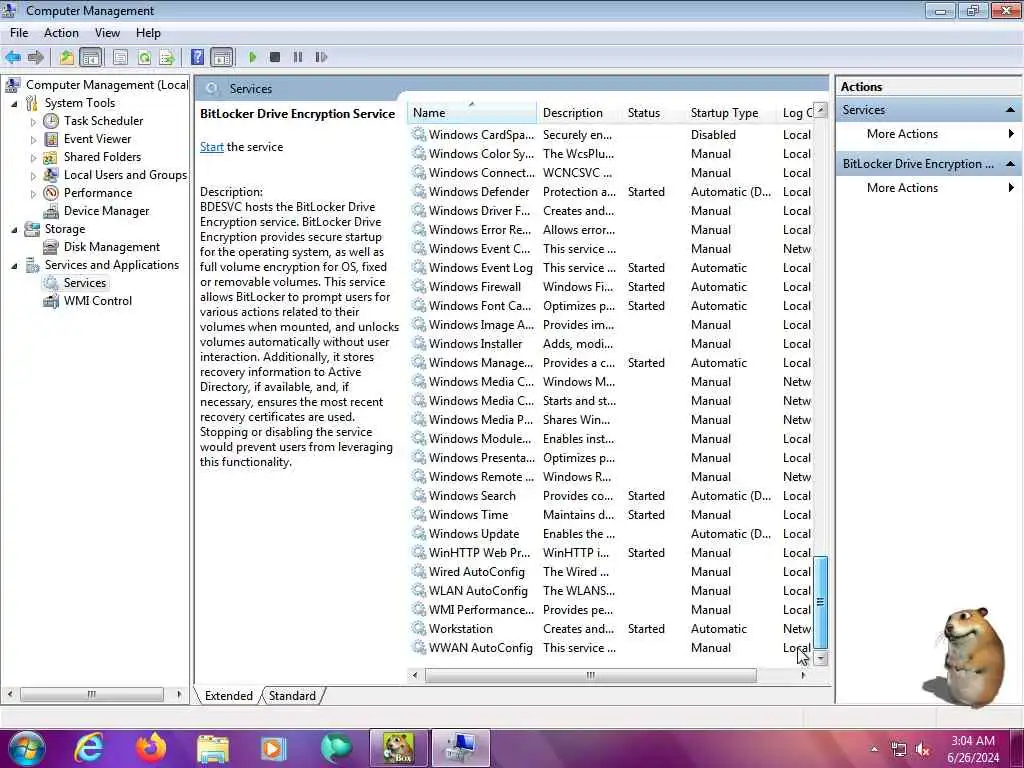1024x768 pixels.
Task: Click the Export List toolbar icon
Action: pos(167,57)
